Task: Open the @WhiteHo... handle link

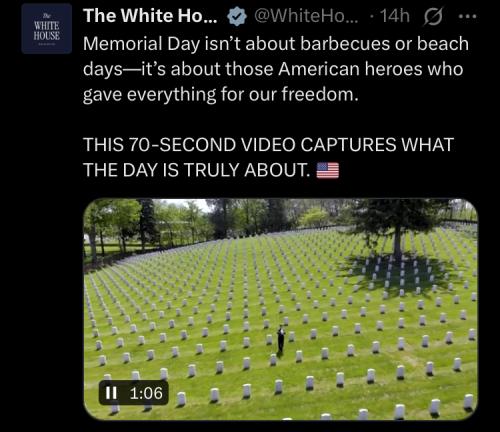Action: 306,16
